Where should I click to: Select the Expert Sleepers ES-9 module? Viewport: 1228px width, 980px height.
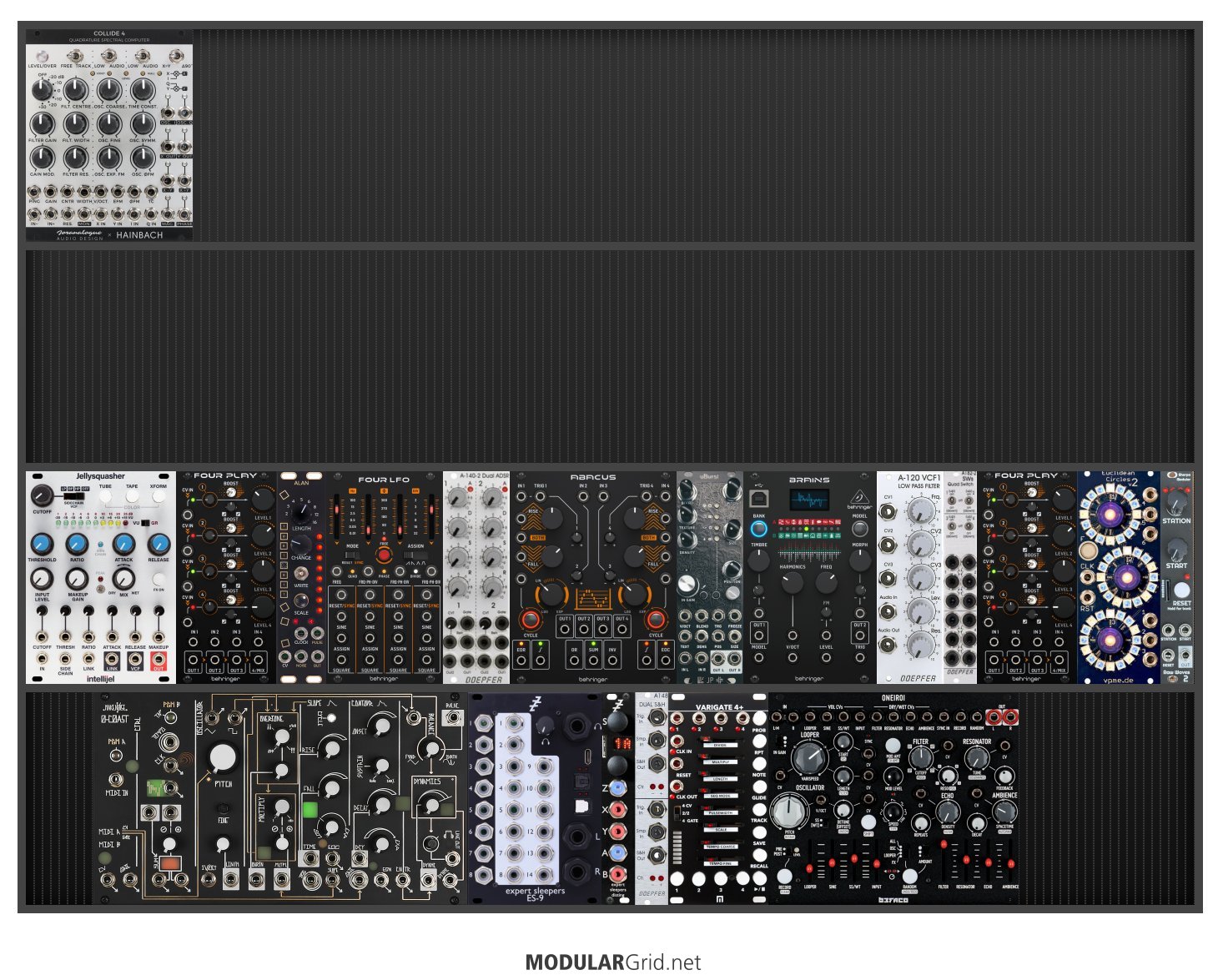(535, 798)
